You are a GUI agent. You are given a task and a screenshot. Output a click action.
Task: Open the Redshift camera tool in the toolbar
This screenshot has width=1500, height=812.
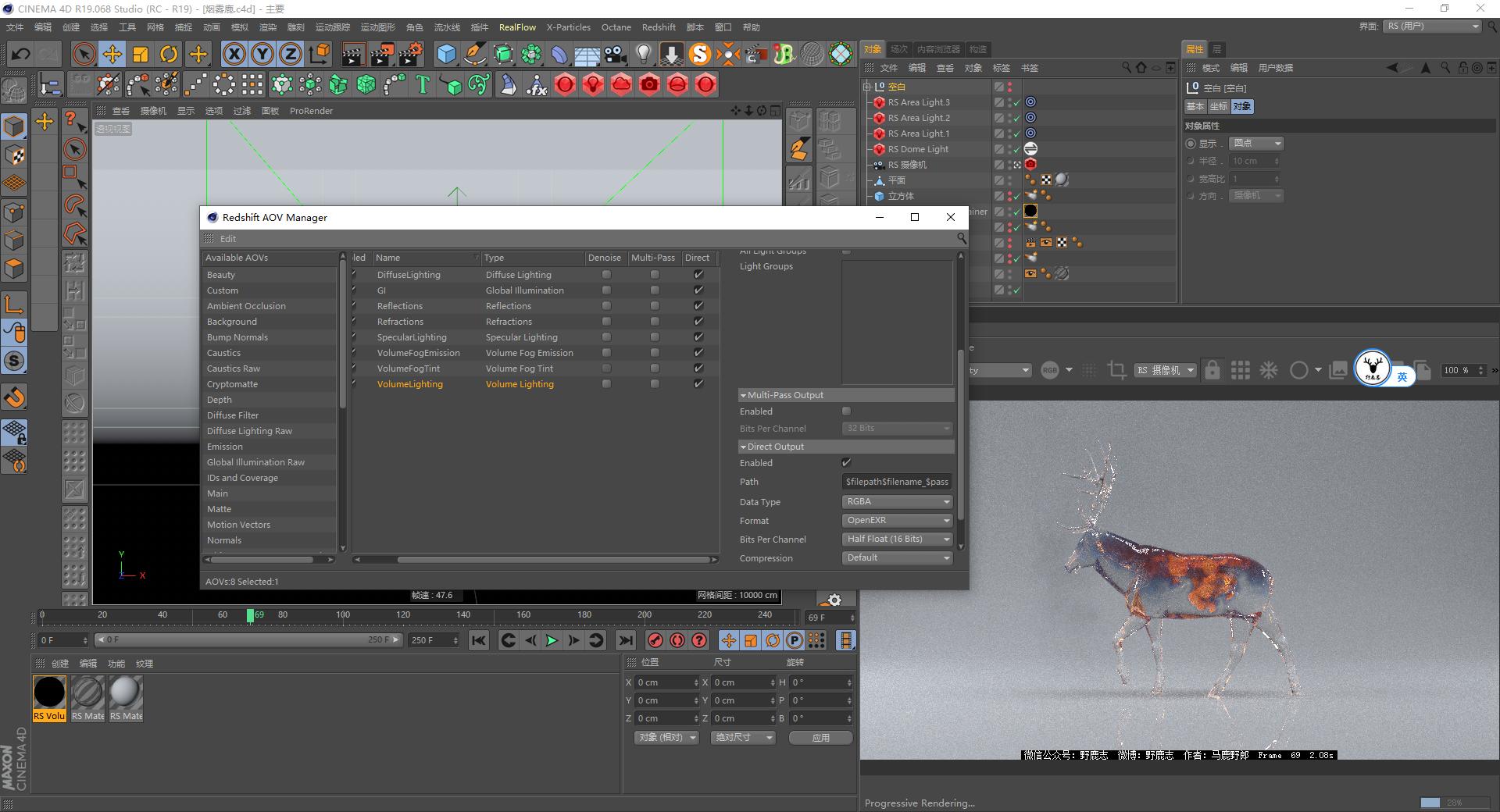649,84
